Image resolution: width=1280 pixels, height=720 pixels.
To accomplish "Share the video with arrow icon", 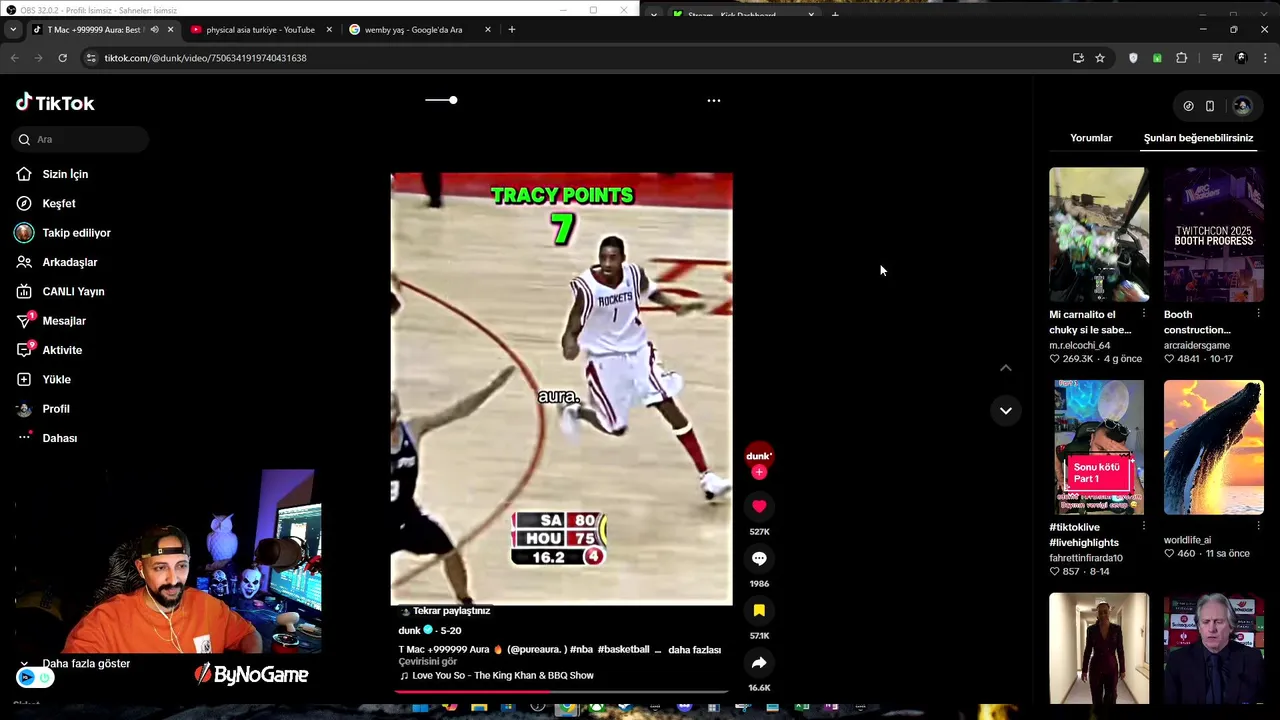I will (x=759, y=663).
